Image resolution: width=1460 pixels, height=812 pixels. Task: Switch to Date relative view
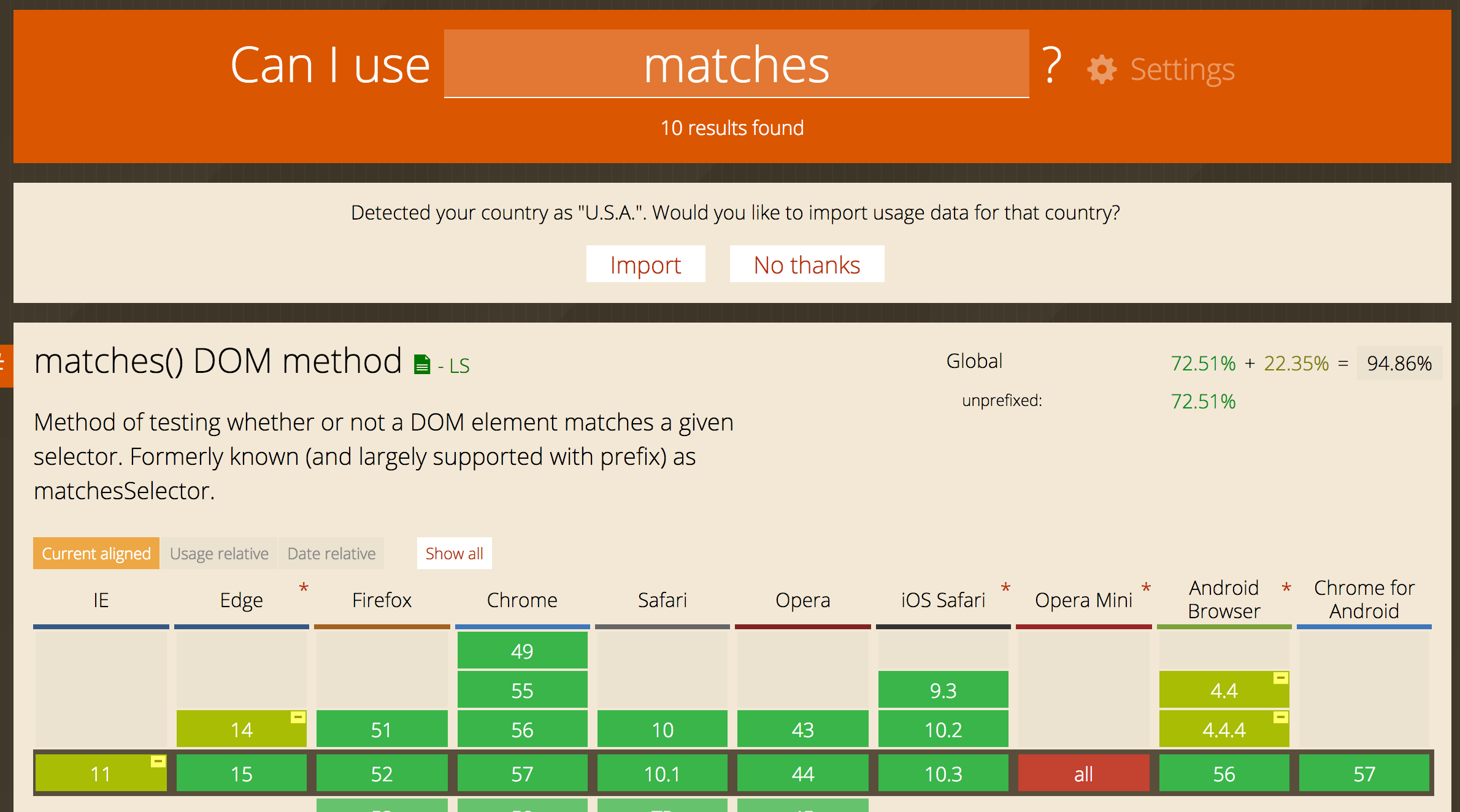(x=331, y=553)
